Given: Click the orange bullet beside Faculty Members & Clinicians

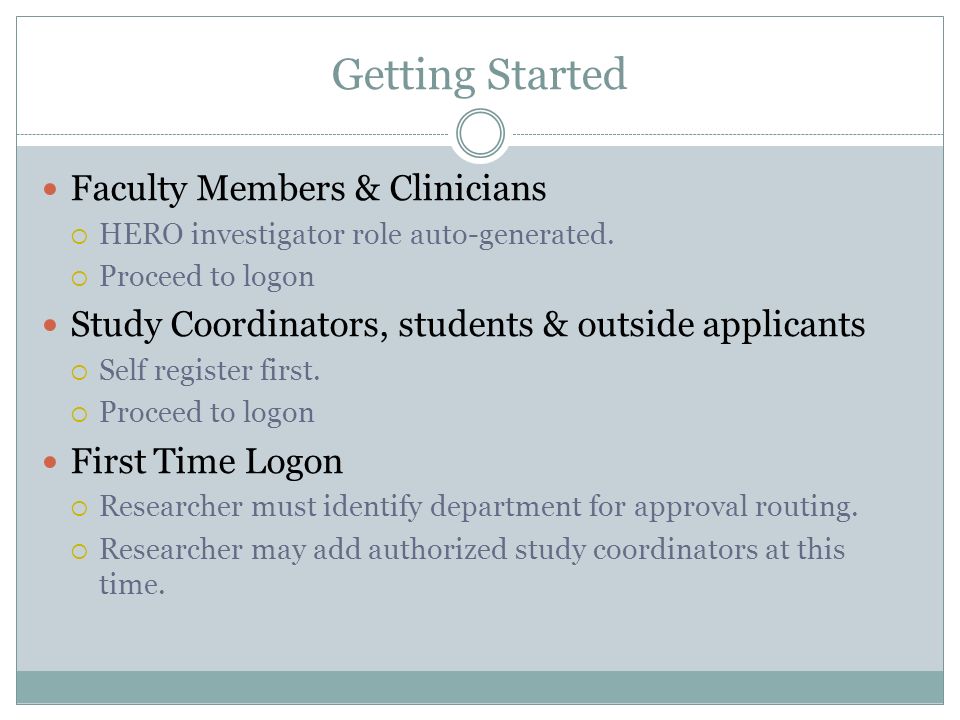Looking at the screenshot, I should [50, 189].
